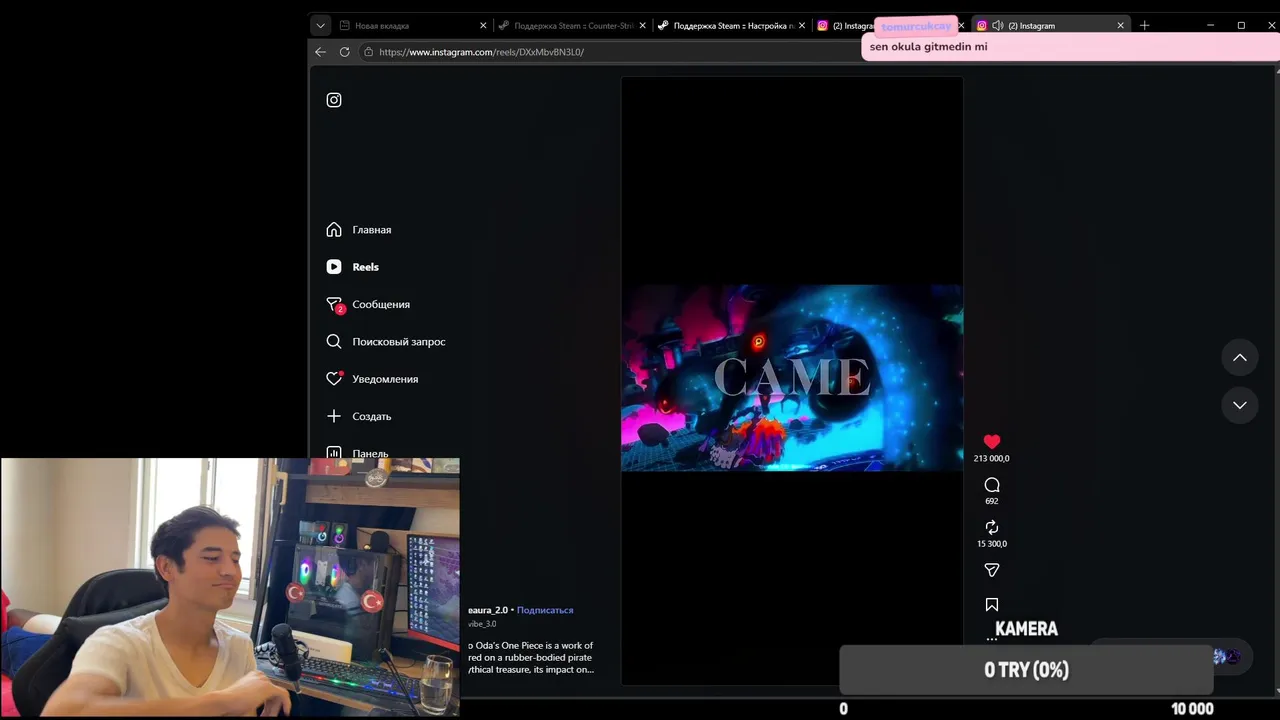The image size is (1280, 720).
Task: Close the Поддержка Steam Настройка tab
Action: (802, 26)
